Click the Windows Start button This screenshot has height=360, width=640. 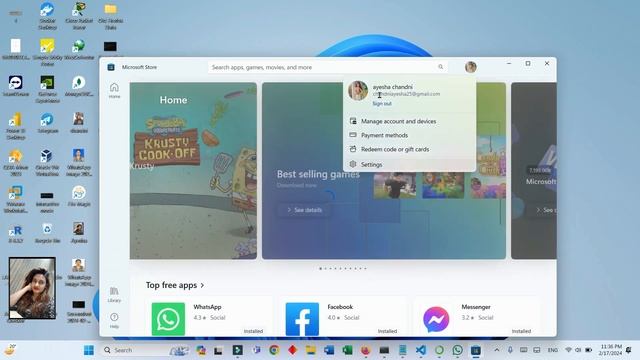89,350
